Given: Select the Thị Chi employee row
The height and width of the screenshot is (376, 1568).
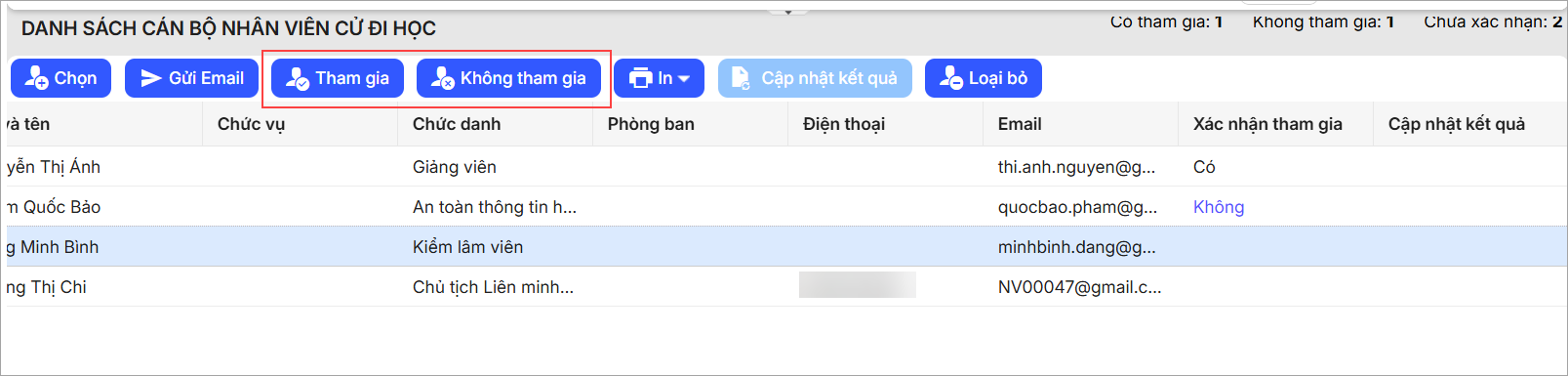Looking at the screenshot, I should click(784, 287).
